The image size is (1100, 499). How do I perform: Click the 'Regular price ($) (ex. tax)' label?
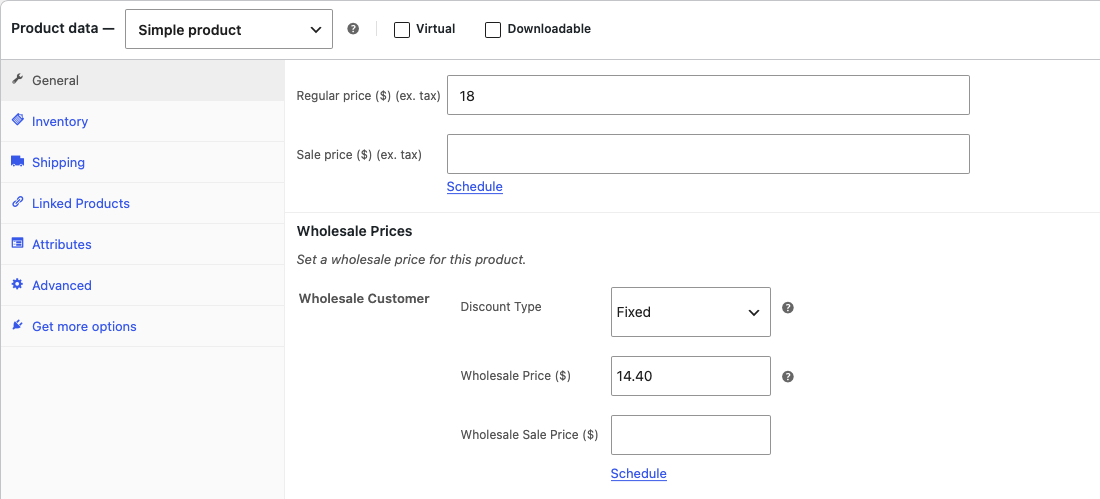(368, 96)
